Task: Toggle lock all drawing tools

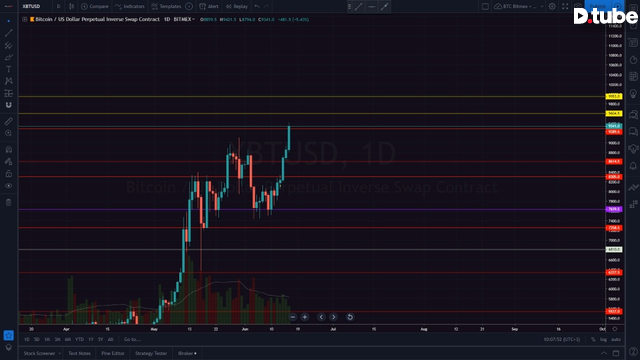Action: [9, 174]
